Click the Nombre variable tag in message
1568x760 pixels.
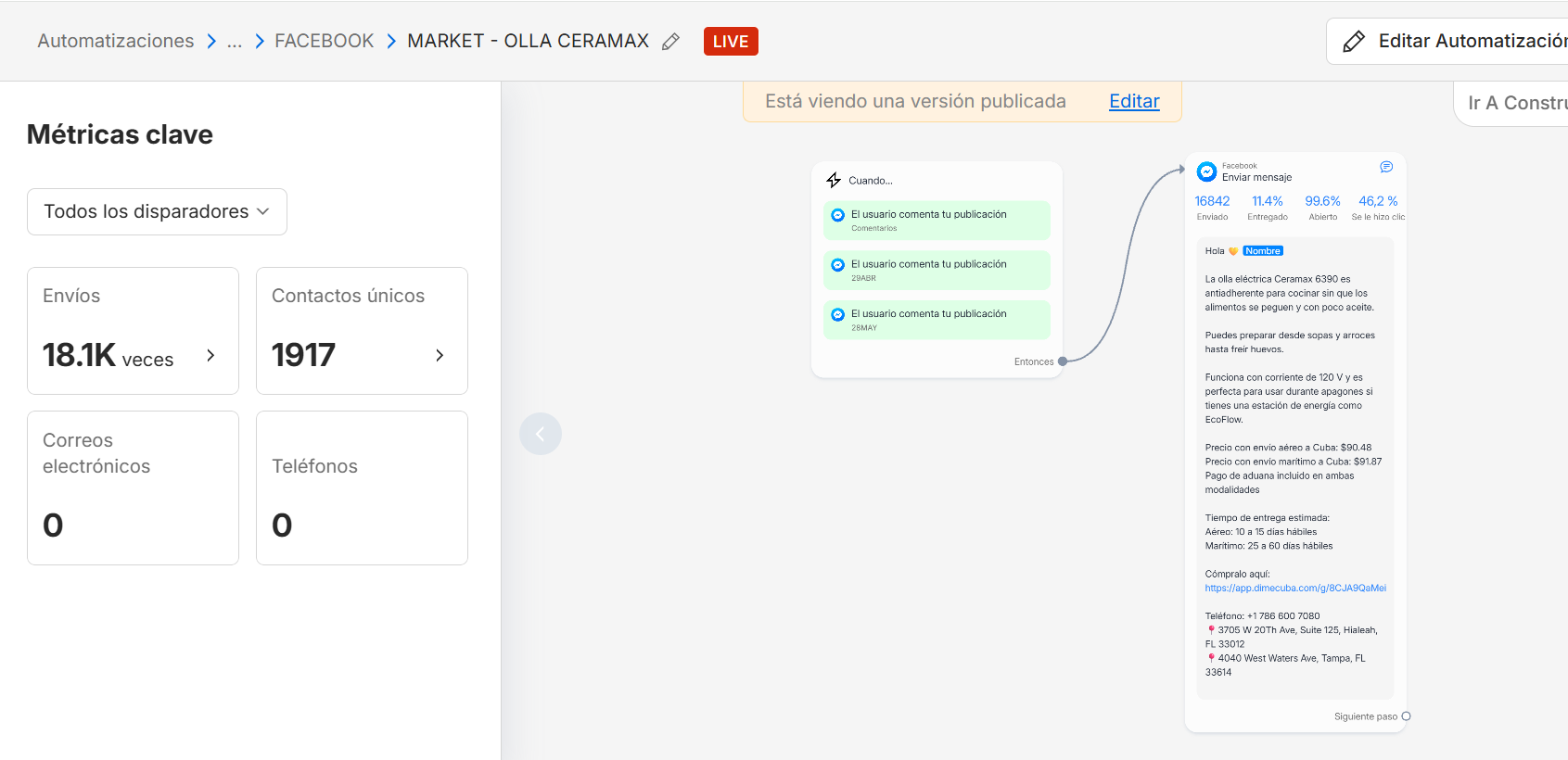[x=1263, y=251]
